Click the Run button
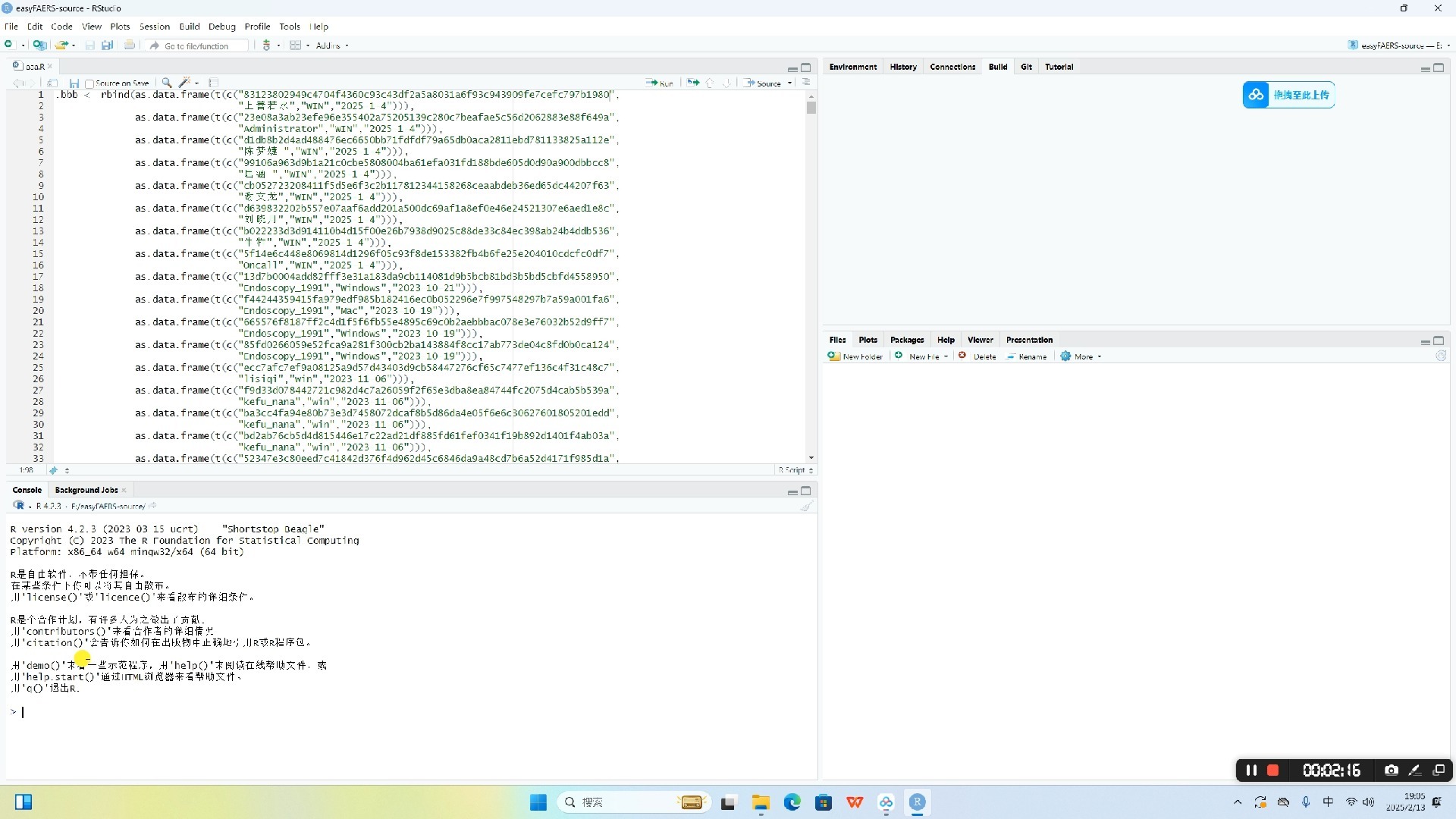 coord(660,83)
